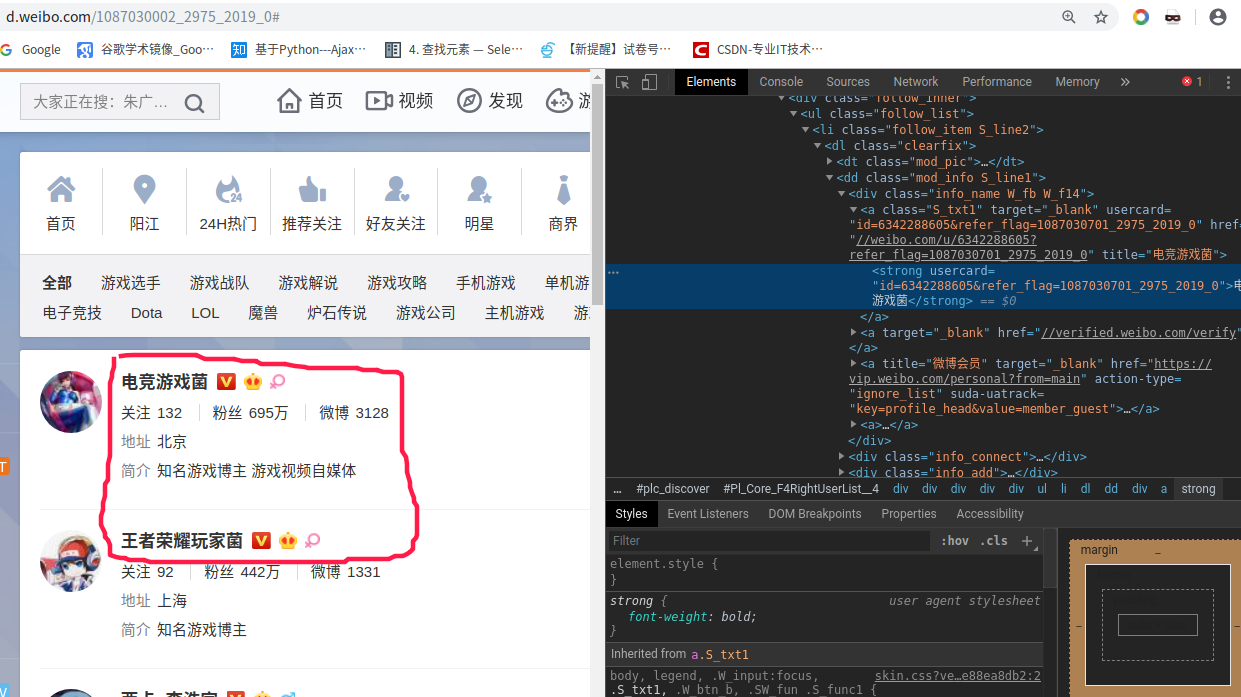Switch to the Performance tab in DevTools
This screenshot has height=697, width=1241.
997,82
